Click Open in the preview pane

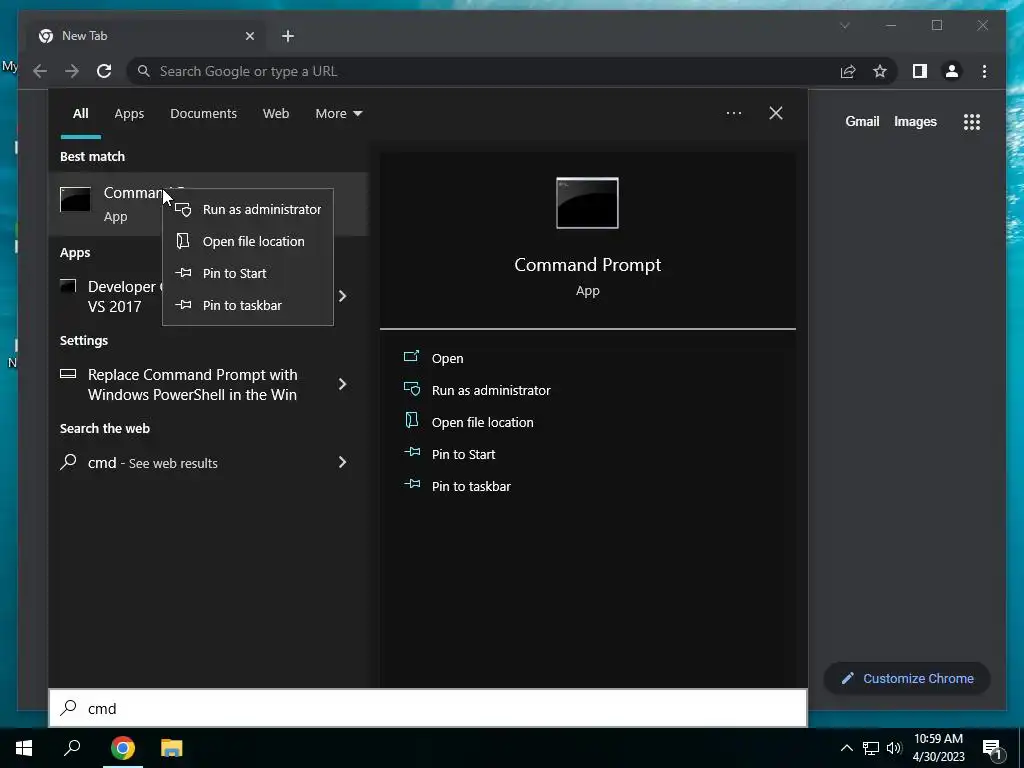[447, 359]
